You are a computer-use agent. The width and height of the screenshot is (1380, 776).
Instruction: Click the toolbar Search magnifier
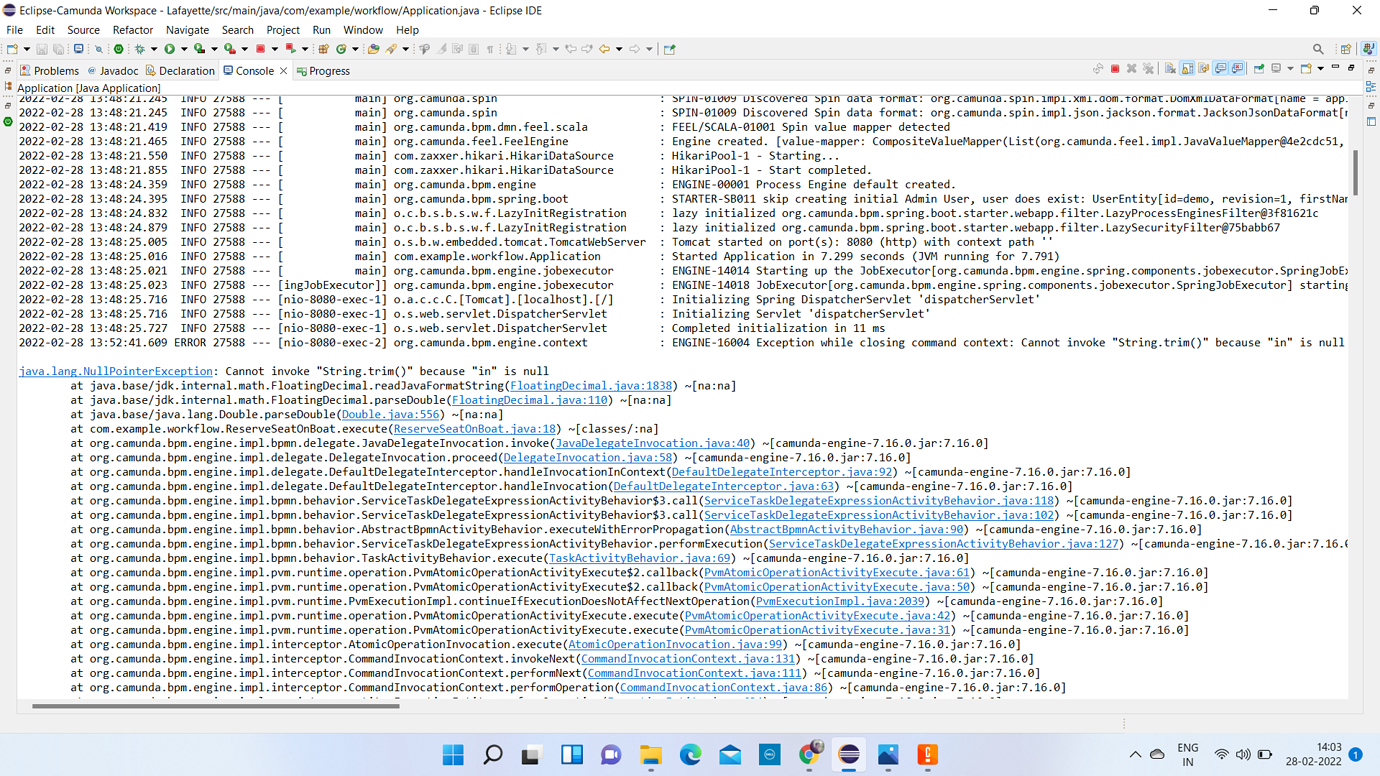[x=1318, y=49]
